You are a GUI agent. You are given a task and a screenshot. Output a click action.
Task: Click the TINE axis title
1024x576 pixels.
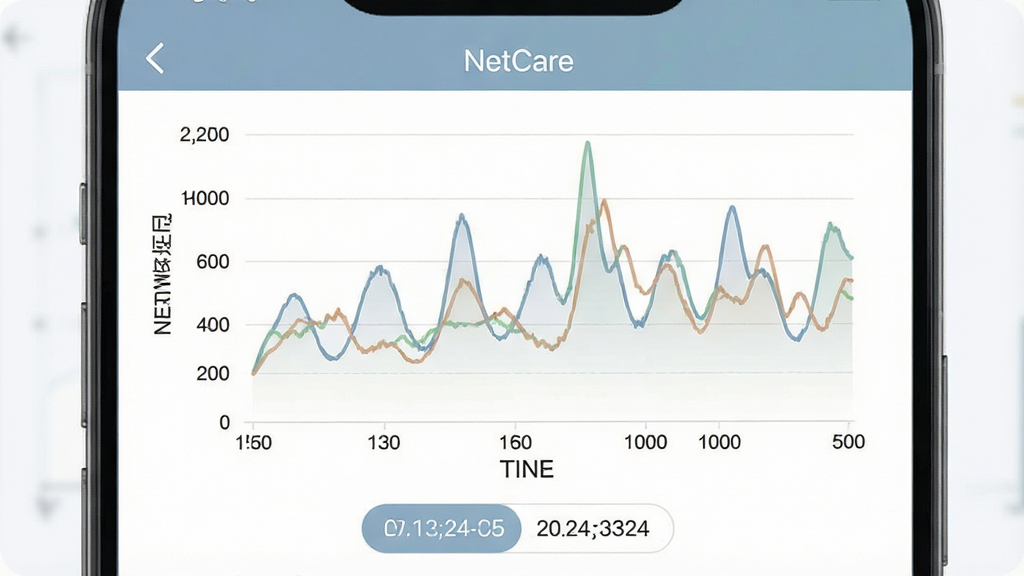(526, 469)
